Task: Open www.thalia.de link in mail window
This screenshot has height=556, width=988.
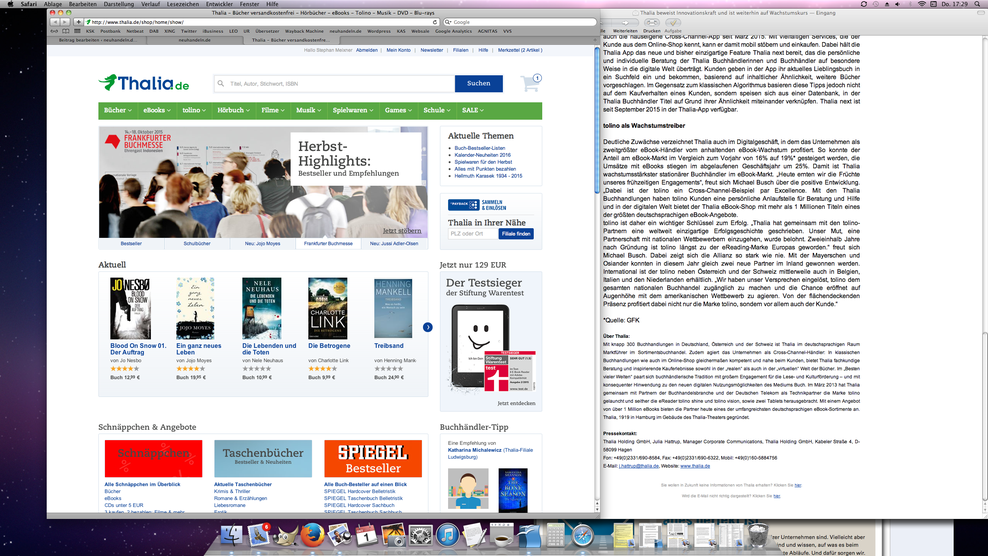Action: (x=695, y=466)
